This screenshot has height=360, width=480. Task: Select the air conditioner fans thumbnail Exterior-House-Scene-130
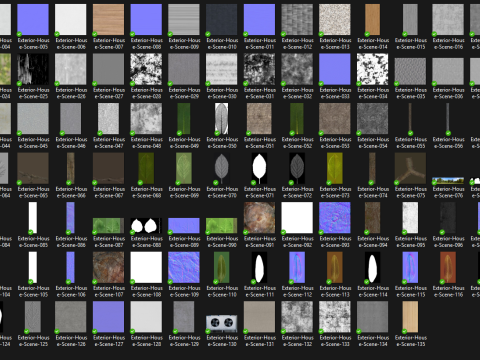[x=222, y=324]
